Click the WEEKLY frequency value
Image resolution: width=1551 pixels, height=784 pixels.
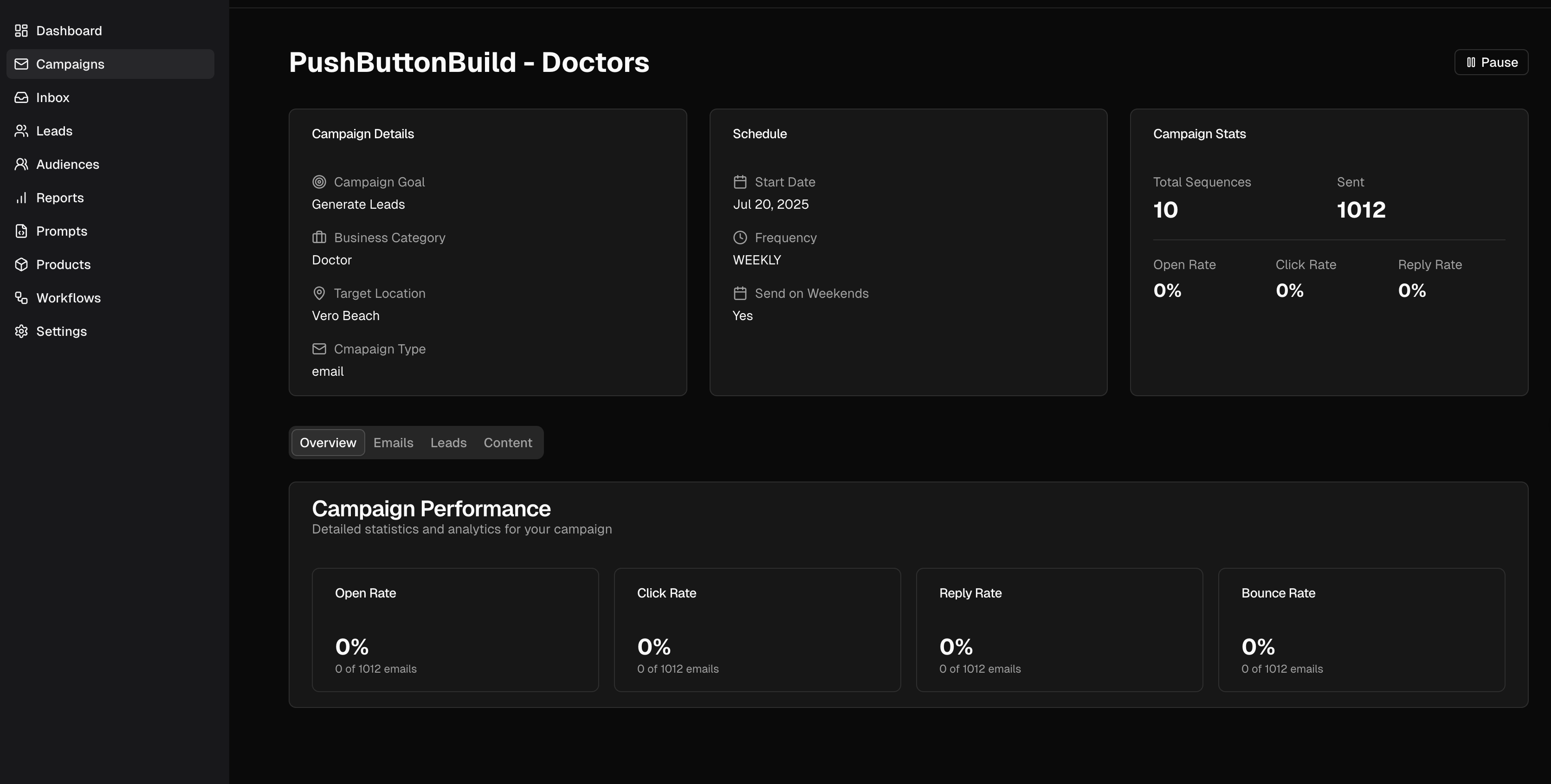coord(757,260)
